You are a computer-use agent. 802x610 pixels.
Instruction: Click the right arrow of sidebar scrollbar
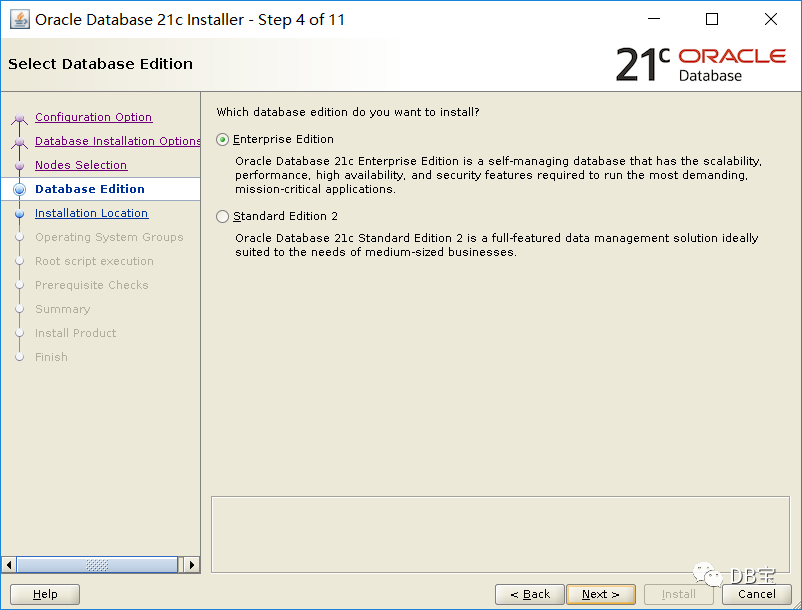[192, 565]
